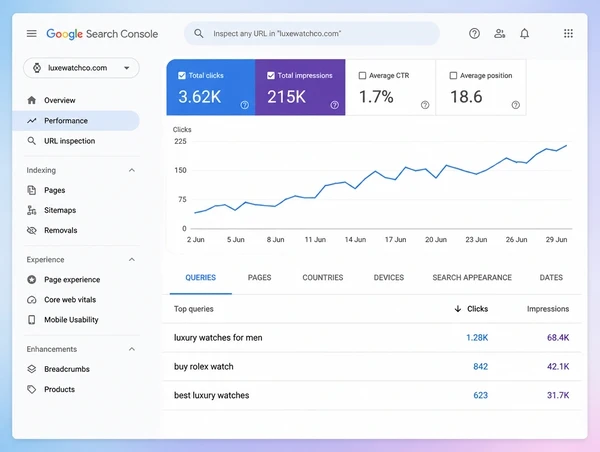Click the Breadcrumbs layers icon
This screenshot has height=452, width=600.
32,369
